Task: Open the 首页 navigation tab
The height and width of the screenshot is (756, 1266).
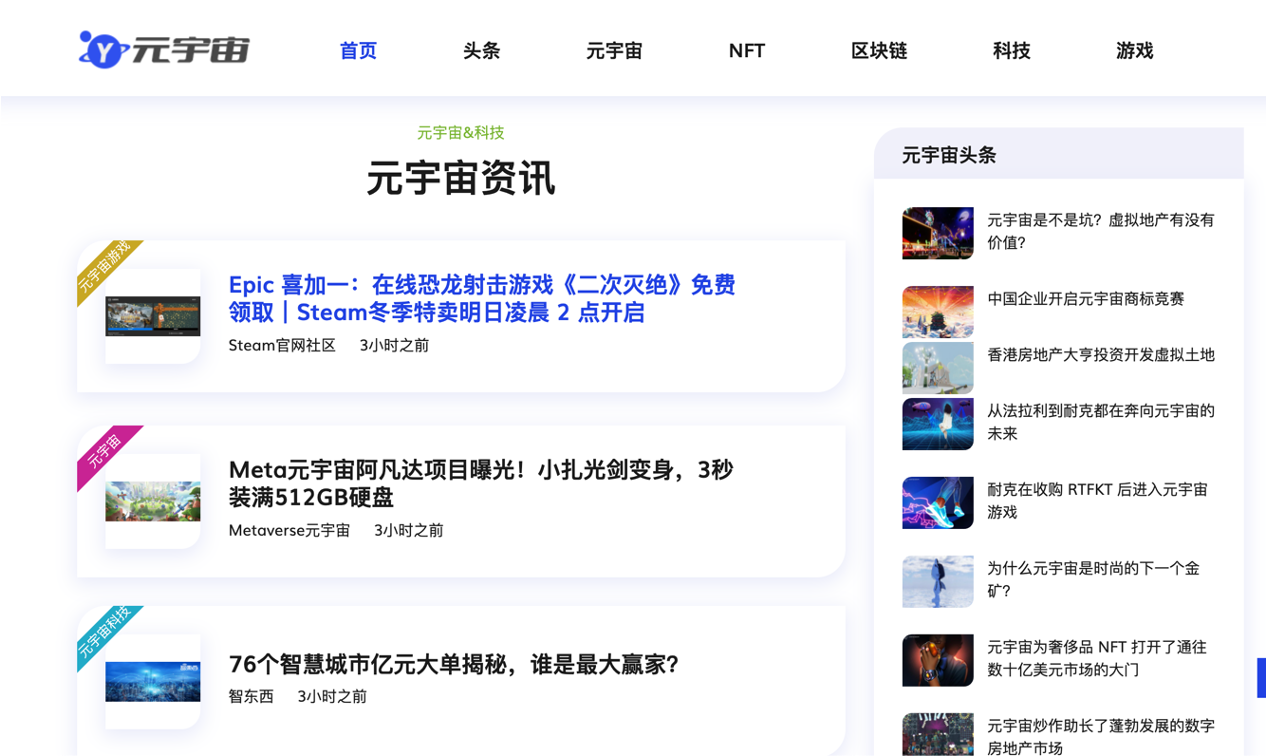Action: pyautogui.click(x=358, y=51)
